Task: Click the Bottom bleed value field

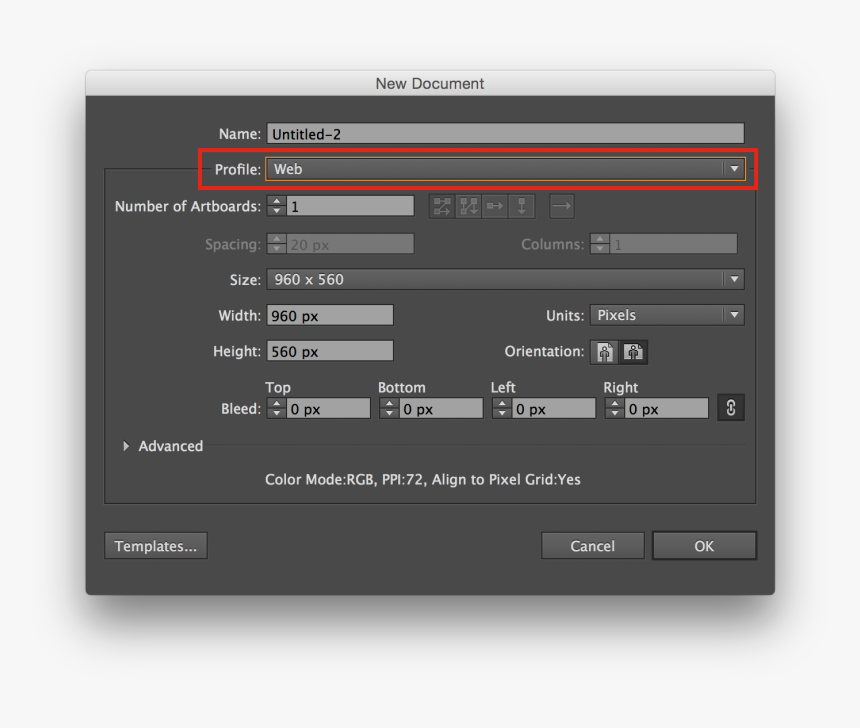Action: (x=441, y=408)
